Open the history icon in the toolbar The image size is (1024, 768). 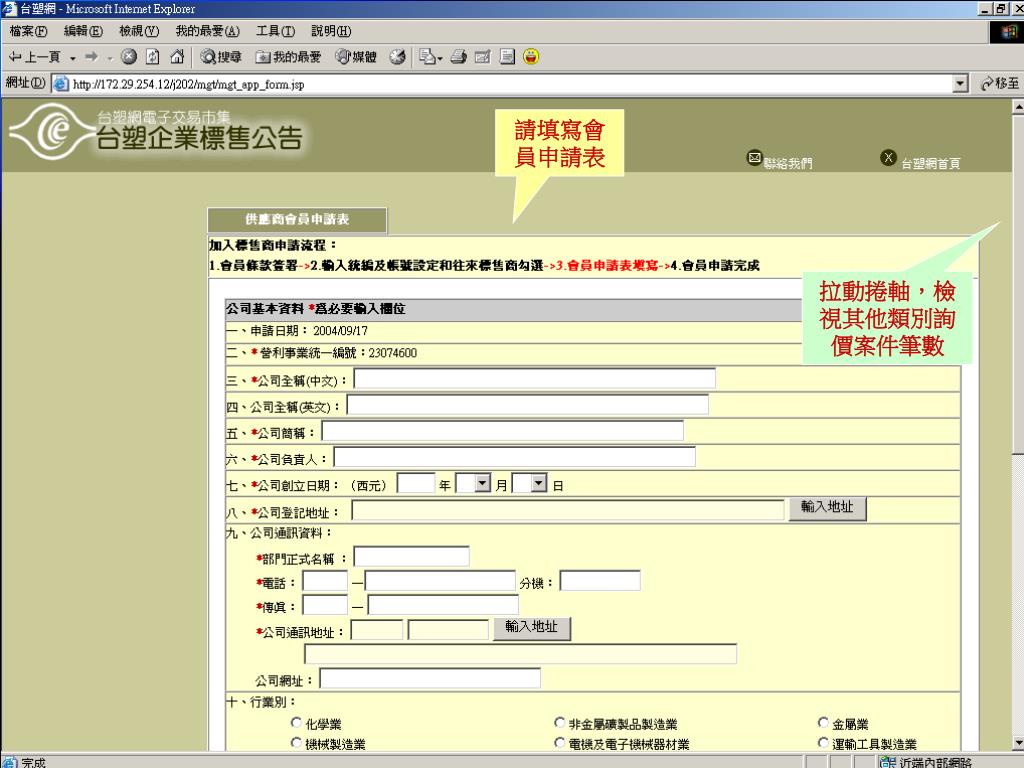397,57
